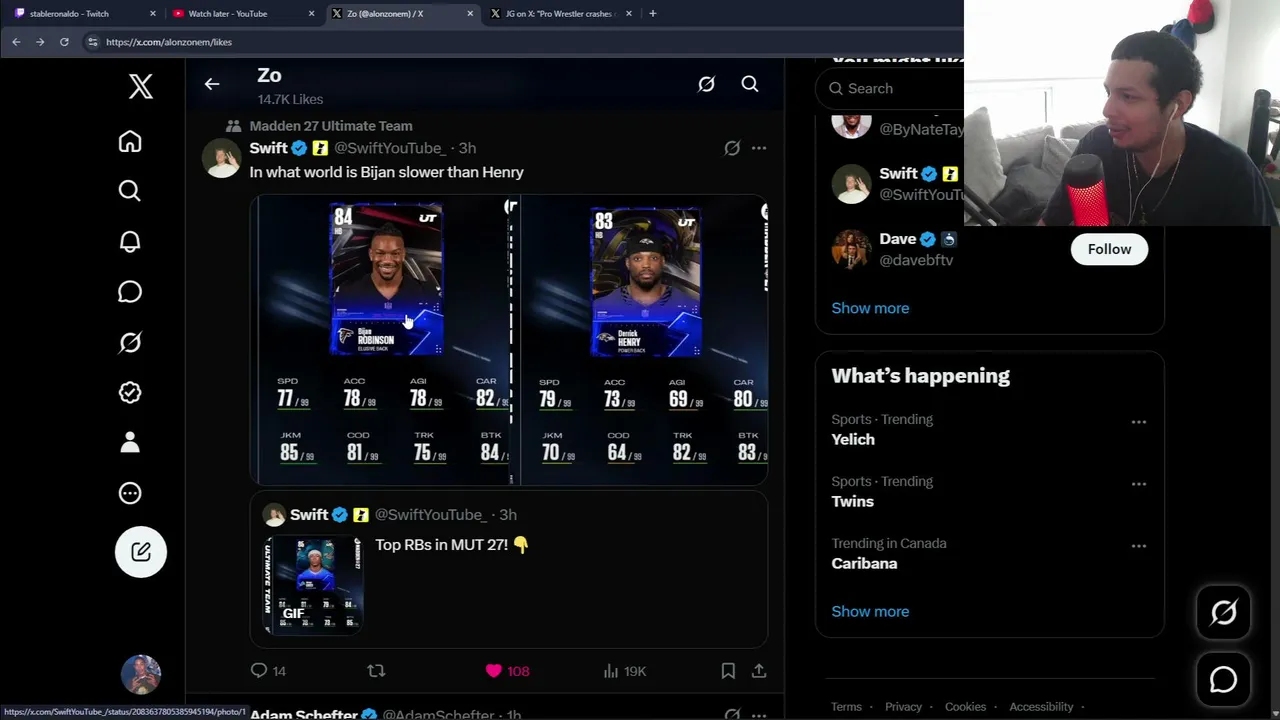Open the Twins trending topic
The width and height of the screenshot is (1280, 720).
(852, 501)
